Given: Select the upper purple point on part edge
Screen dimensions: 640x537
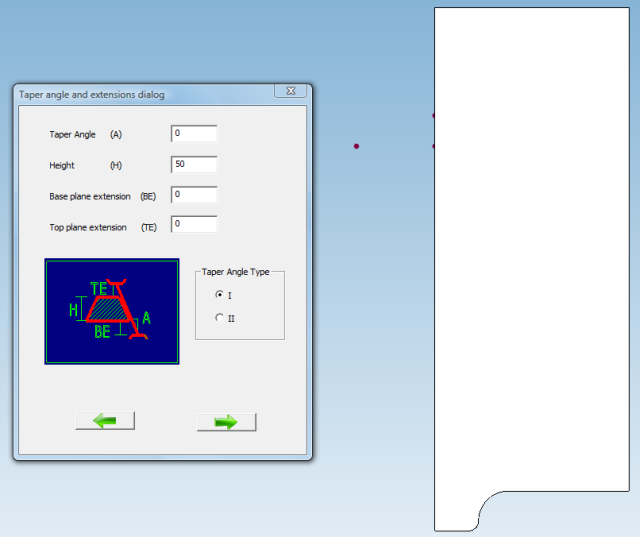Looking at the screenshot, I should pyautogui.click(x=434, y=116).
